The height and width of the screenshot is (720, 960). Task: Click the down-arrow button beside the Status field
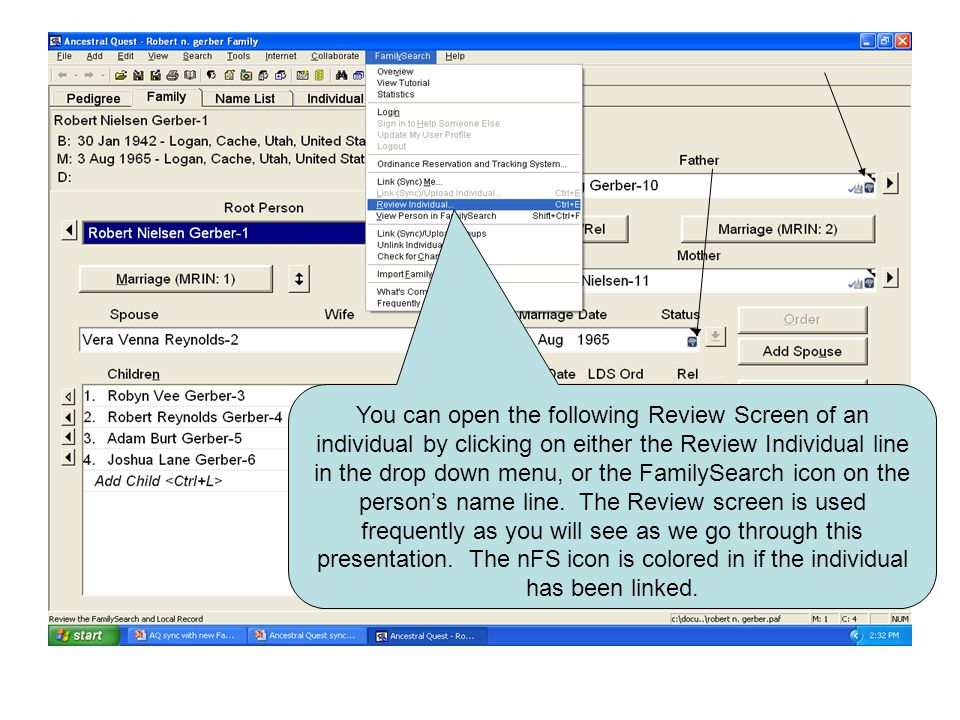click(x=715, y=336)
